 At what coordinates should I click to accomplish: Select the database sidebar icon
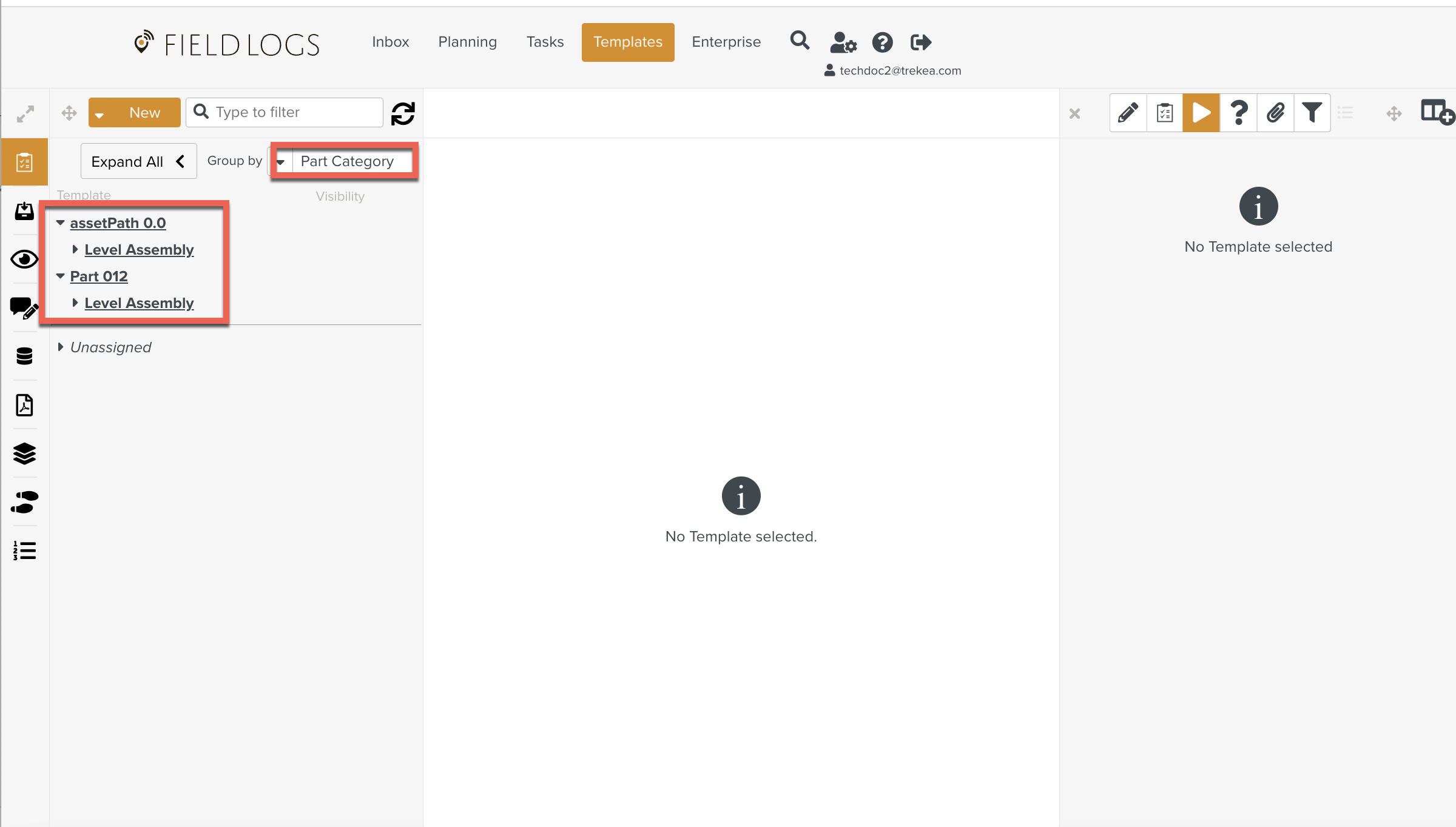click(x=24, y=357)
